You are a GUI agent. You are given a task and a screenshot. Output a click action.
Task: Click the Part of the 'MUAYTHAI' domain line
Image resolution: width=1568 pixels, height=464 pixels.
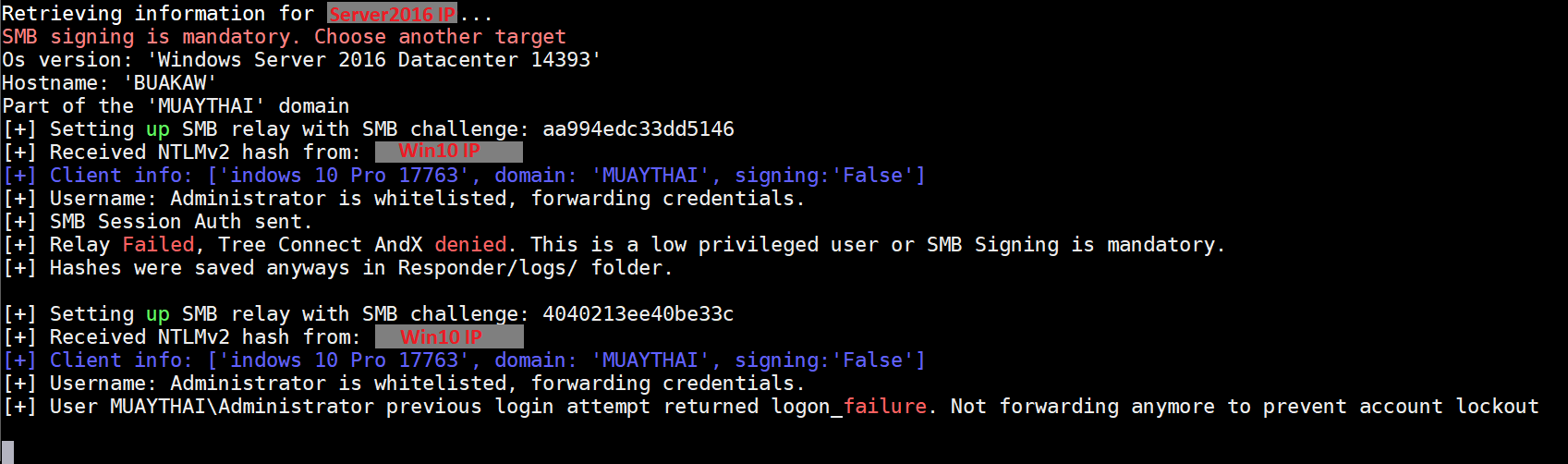[x=176, y=106]
